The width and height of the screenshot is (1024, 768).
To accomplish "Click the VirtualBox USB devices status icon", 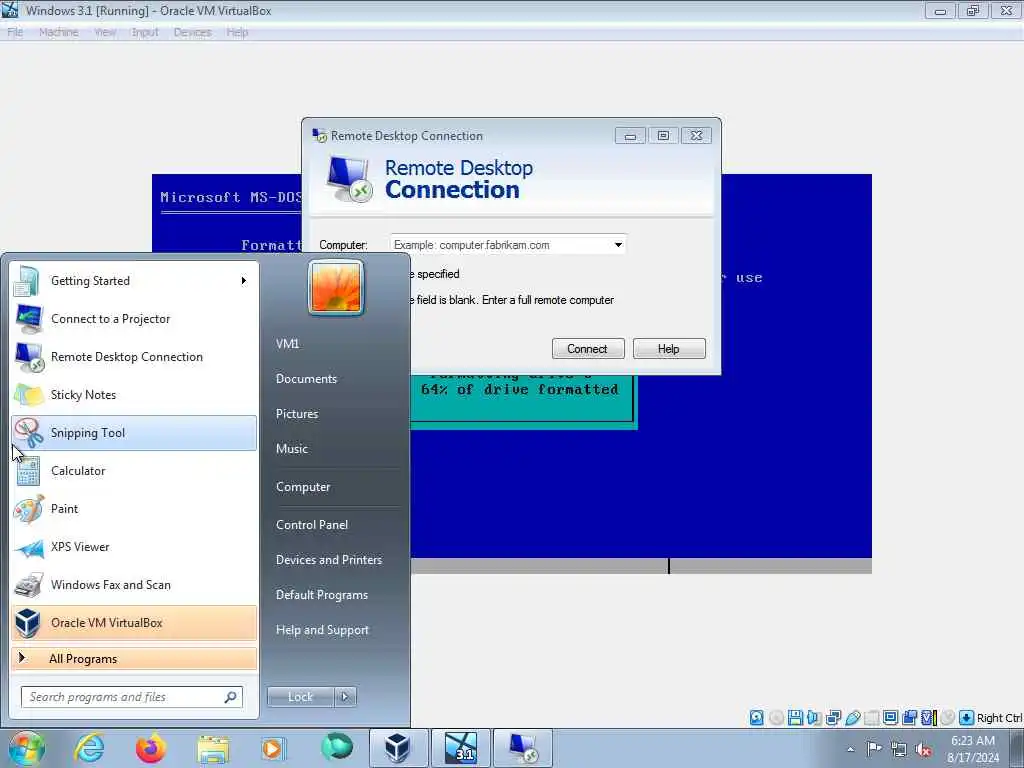I will coord(852,718).
